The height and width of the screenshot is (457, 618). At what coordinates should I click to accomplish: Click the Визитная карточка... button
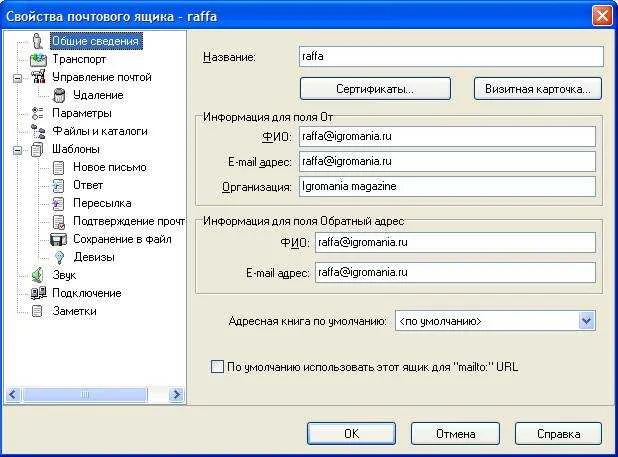click(x=538, y=89)
